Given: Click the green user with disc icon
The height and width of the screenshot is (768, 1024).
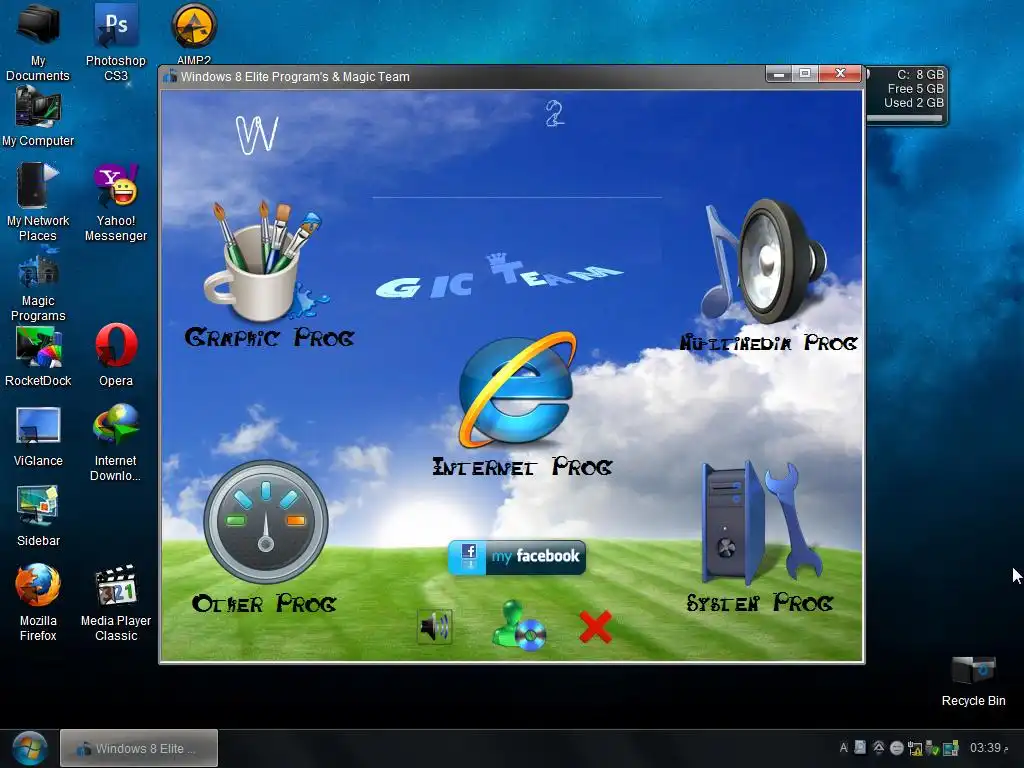Looking at the screenshot, I should click(x=519, y=626).
